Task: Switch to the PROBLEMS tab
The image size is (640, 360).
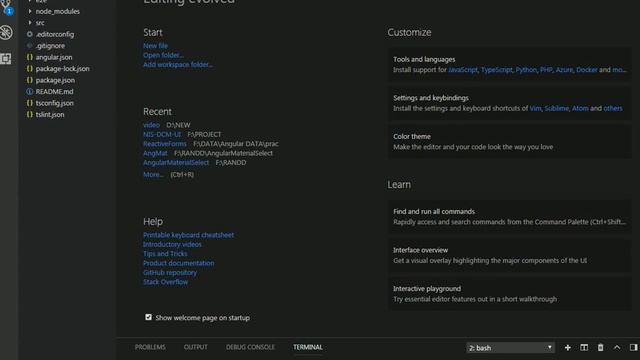Action: tap(150, 347)
